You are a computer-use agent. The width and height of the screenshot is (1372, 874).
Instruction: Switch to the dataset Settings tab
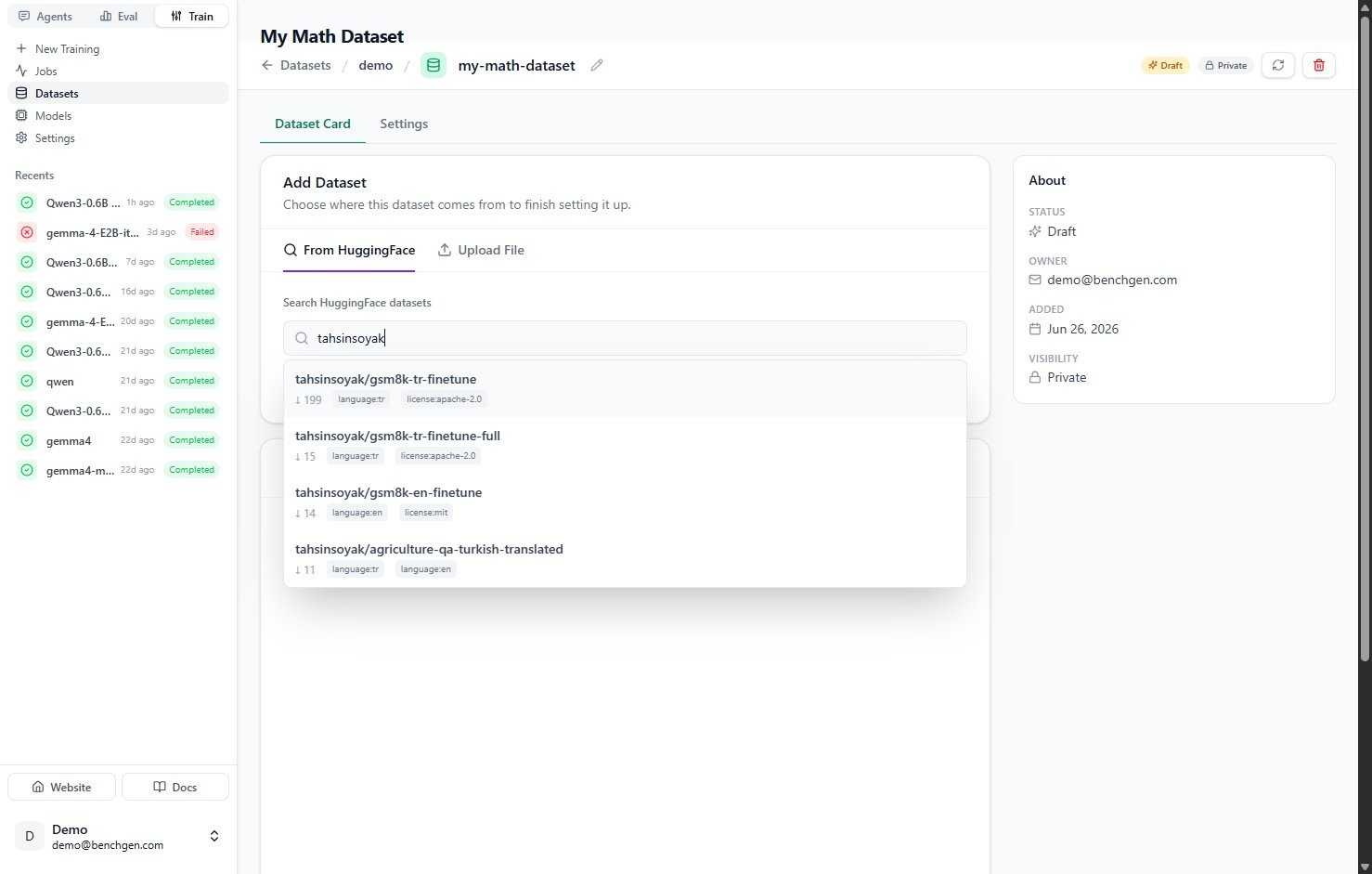[x=404, y=124]
